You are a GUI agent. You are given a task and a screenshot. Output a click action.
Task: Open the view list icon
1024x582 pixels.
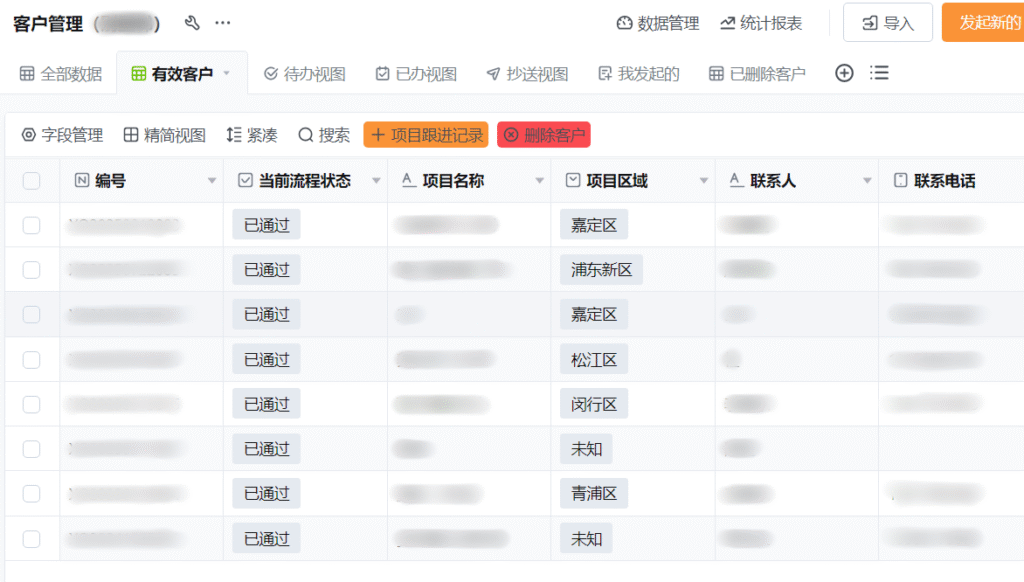[x=879, y=73]
